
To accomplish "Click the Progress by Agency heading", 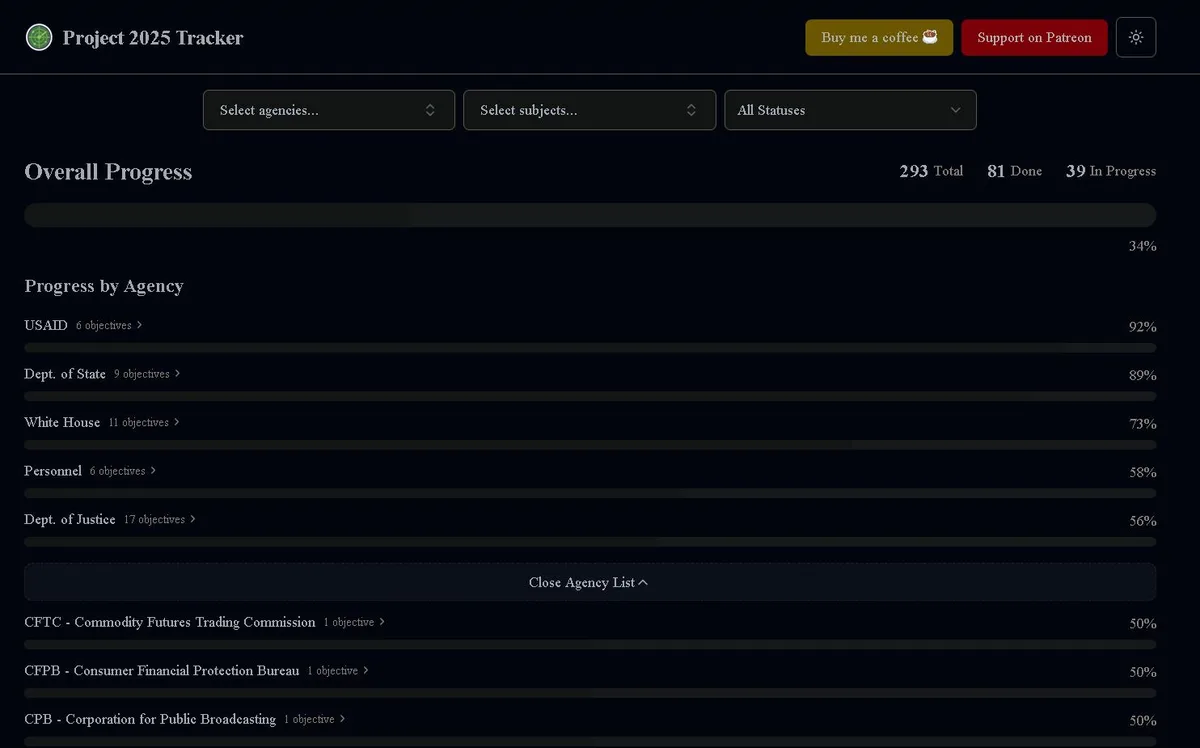I will (104, 286).
